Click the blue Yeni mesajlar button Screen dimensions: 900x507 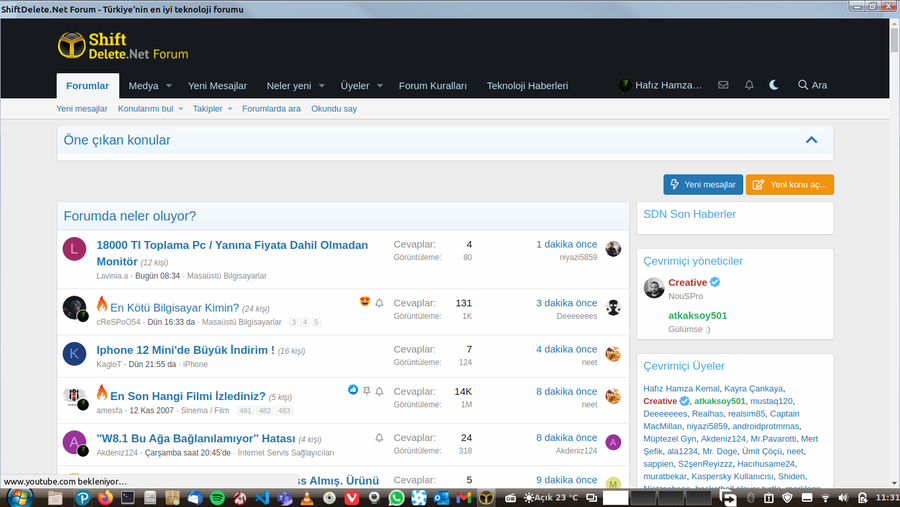pos(703,184)
